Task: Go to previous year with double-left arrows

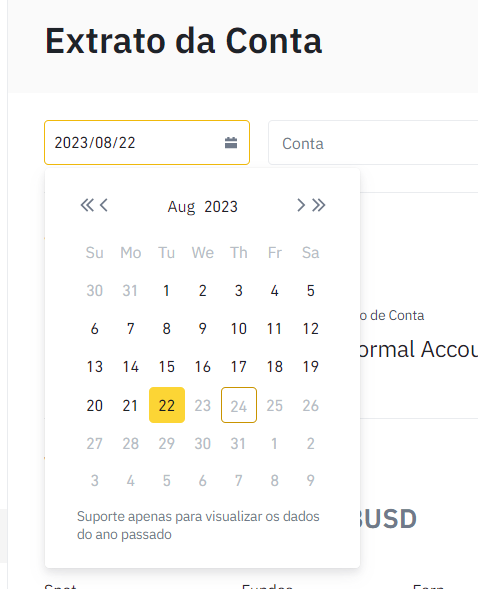Action: [87, 205]
